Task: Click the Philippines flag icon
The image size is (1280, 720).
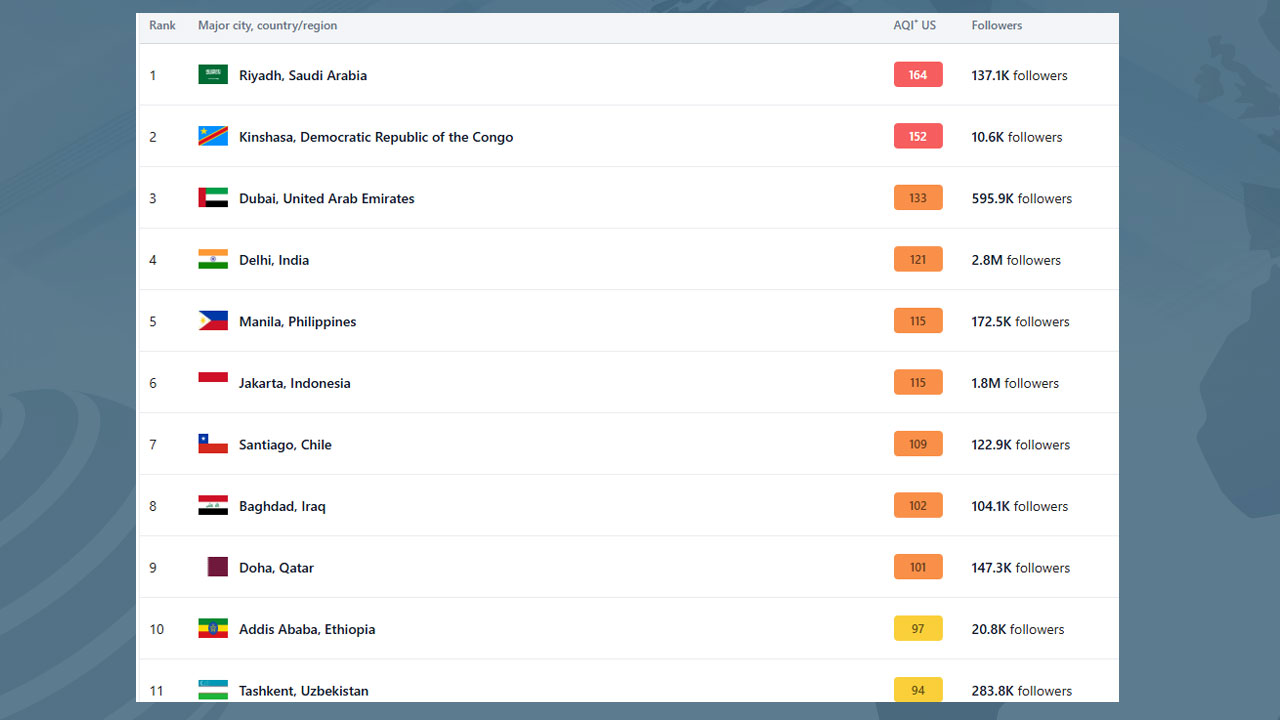Action: (x=213, y=321)
